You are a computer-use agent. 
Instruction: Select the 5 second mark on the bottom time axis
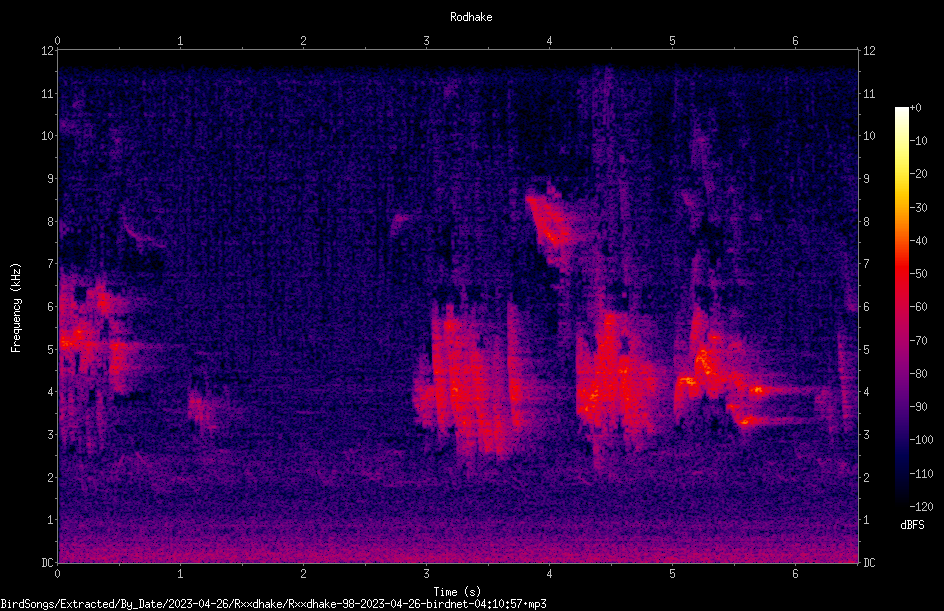click(672, 574)
